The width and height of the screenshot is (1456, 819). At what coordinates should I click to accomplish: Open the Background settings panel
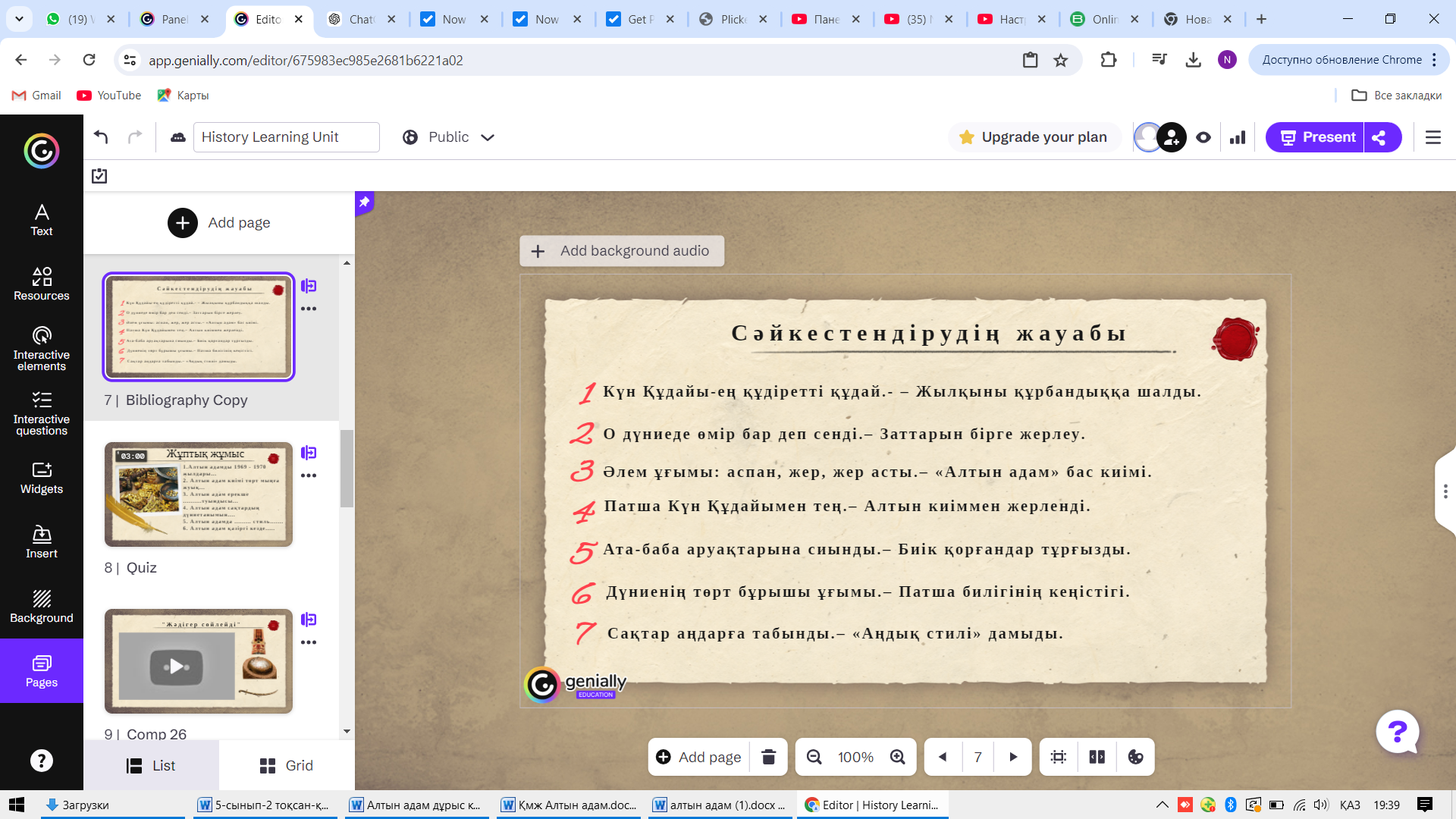click(42, 607)
